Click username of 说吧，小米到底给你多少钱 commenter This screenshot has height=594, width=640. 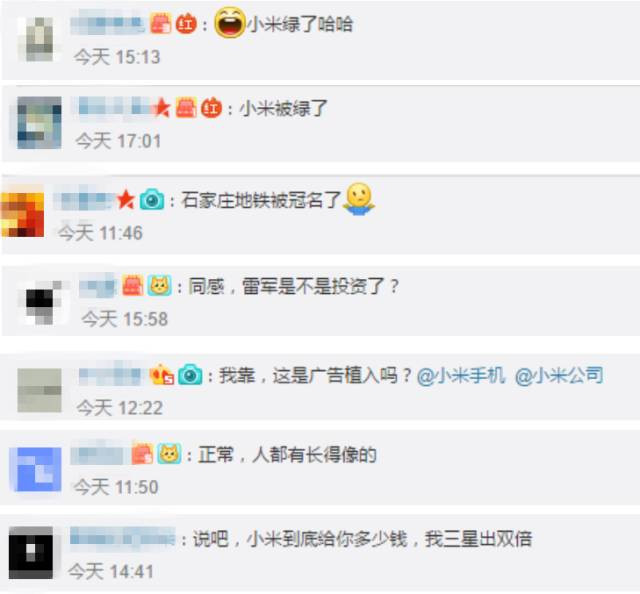[122, 537]
